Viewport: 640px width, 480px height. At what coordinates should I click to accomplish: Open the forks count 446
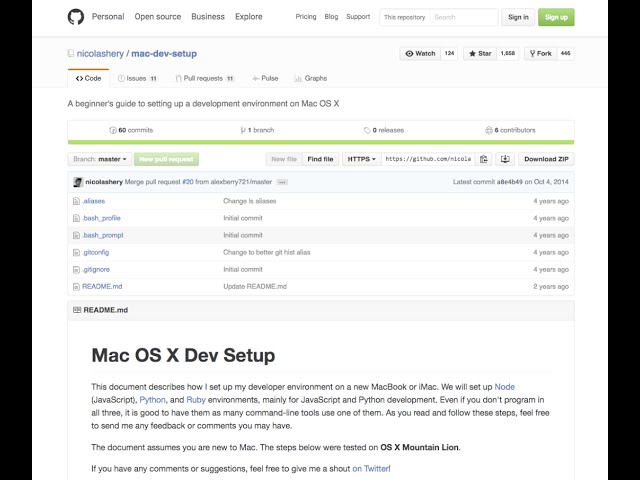tap(565, 53)
